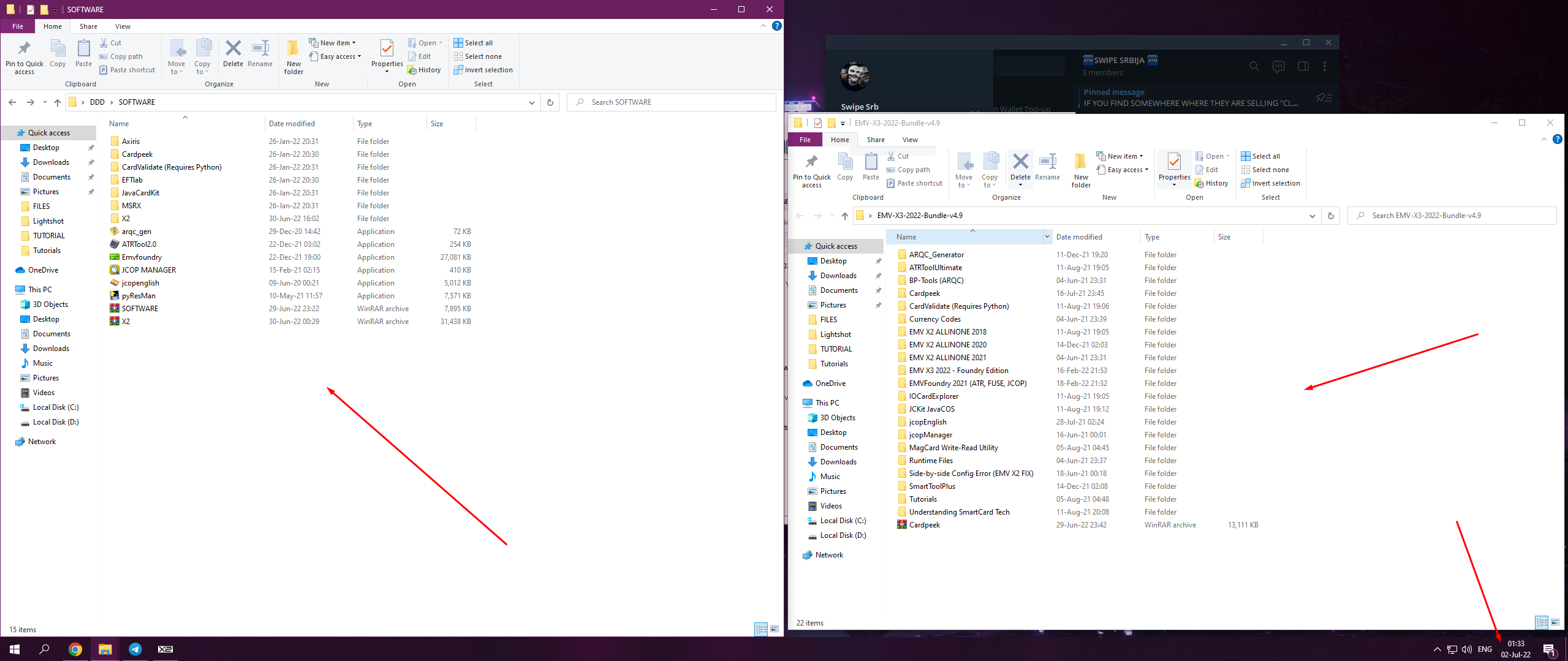Viewport: 1568px width, 661px height.
Task: Click Pin to Quick access in EMV-X3 window
Action: coord(811,171)
